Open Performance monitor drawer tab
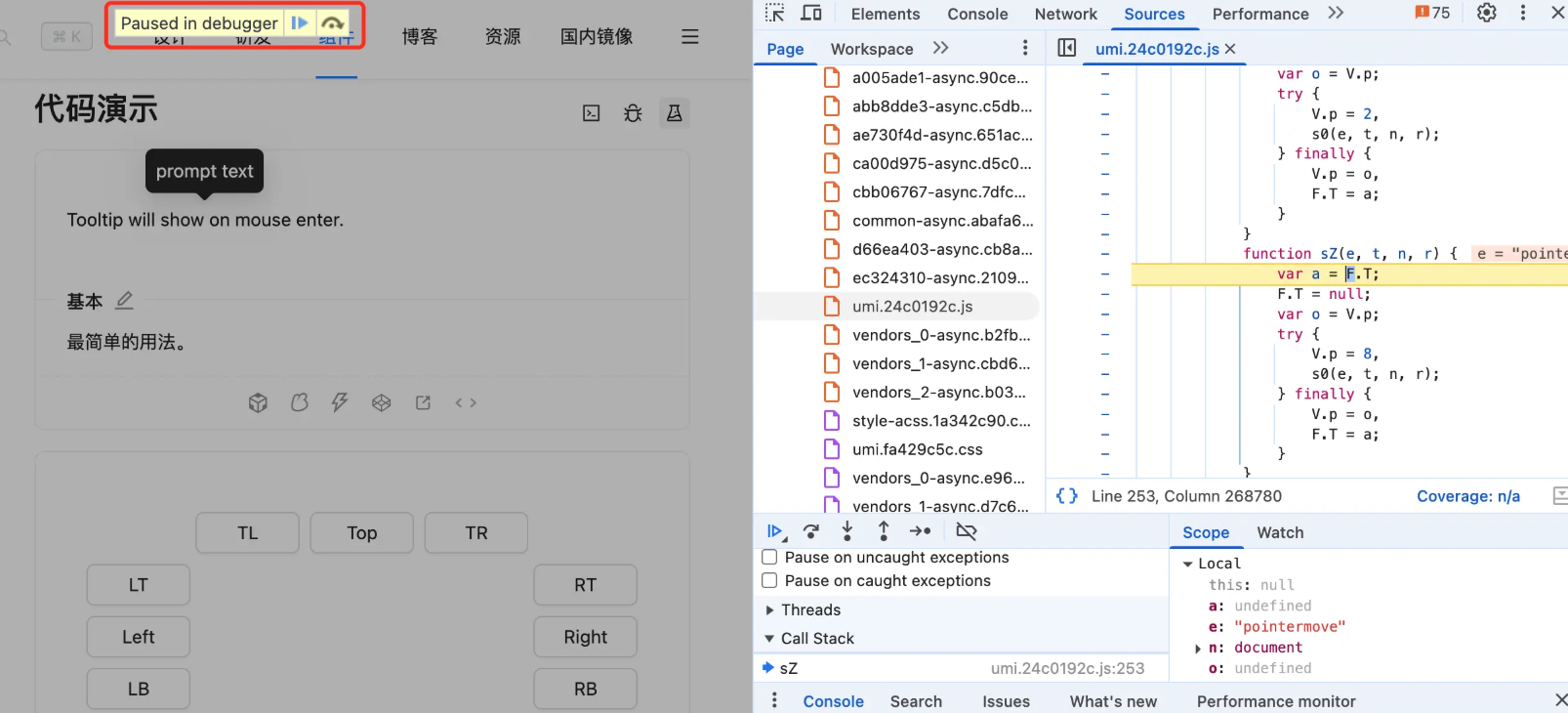The height and width of the screenshot is (713, 1568). coord(1276,701)
